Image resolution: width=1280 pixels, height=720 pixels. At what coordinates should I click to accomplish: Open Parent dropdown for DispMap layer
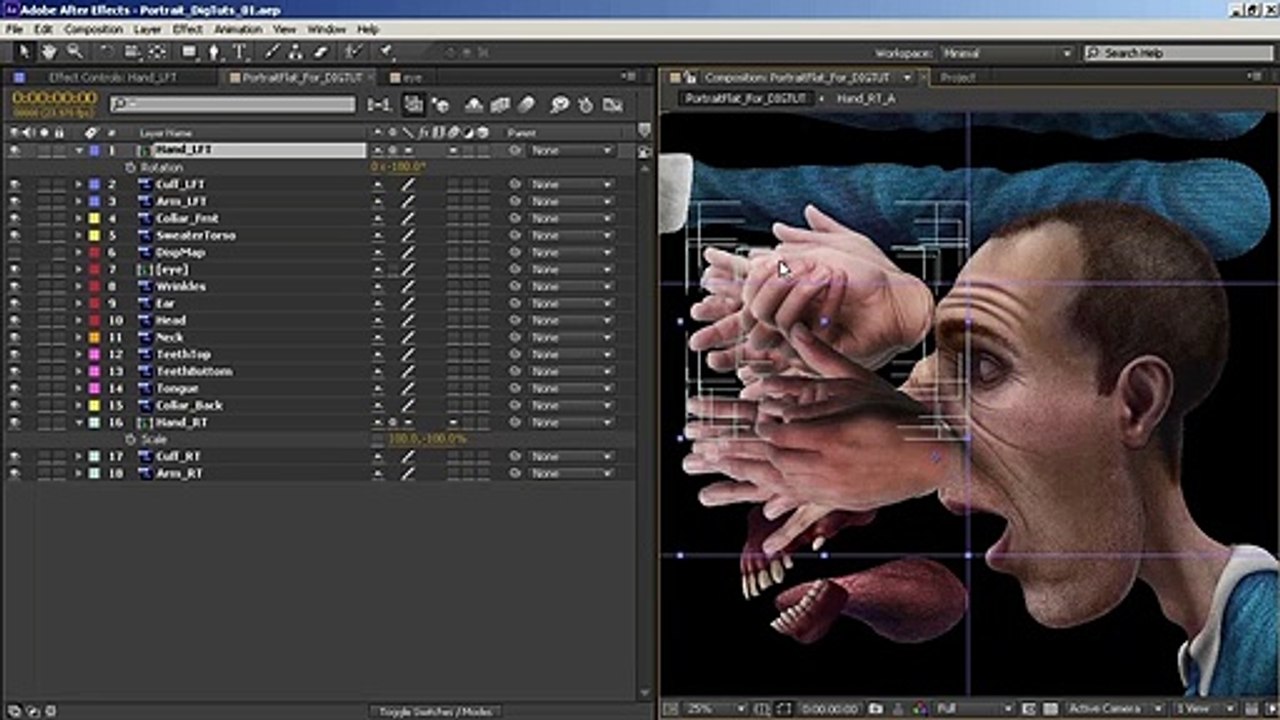(571, 252)
